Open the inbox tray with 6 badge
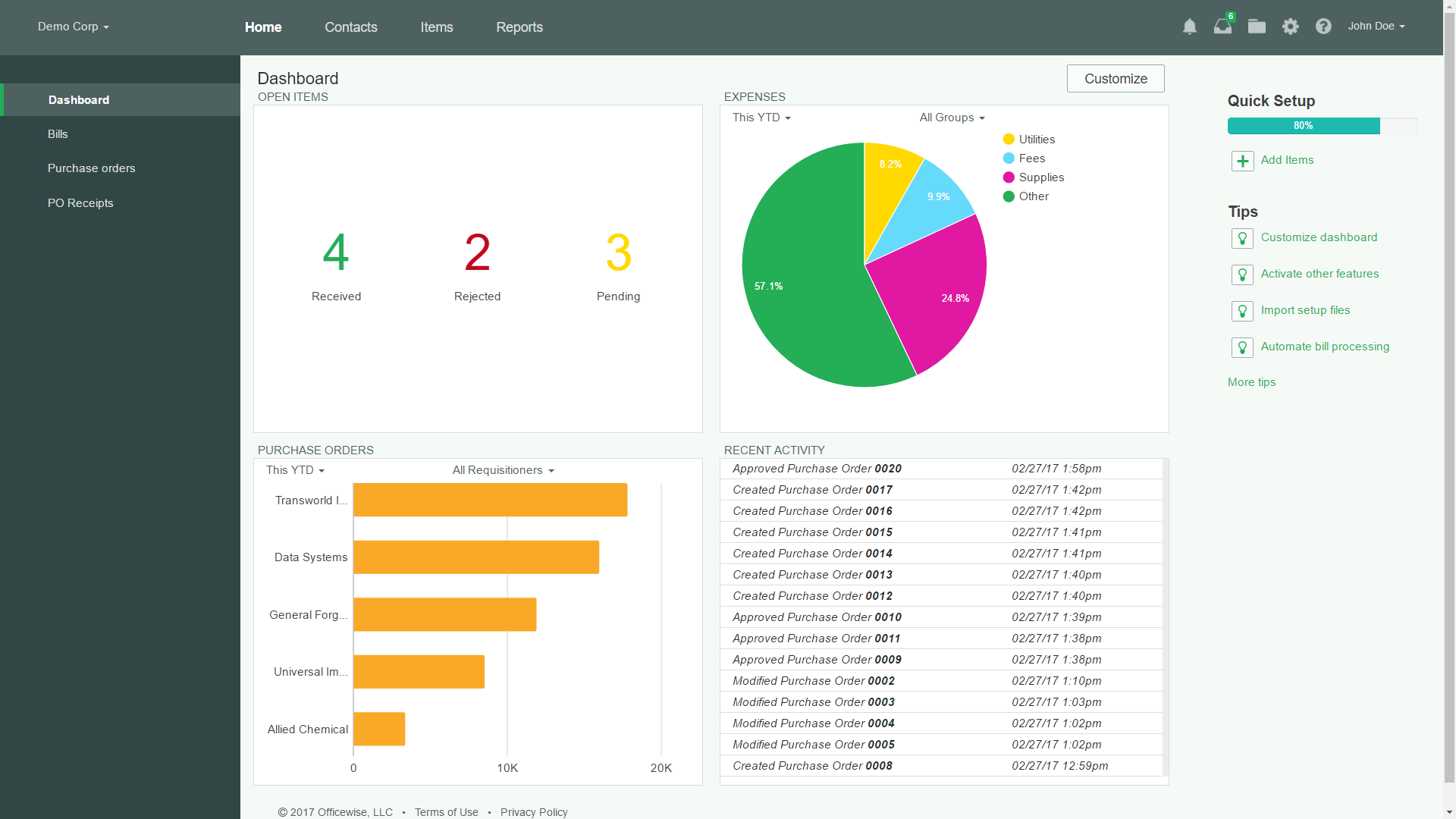Screen dimensions: 1456x819 point(1222,27)
